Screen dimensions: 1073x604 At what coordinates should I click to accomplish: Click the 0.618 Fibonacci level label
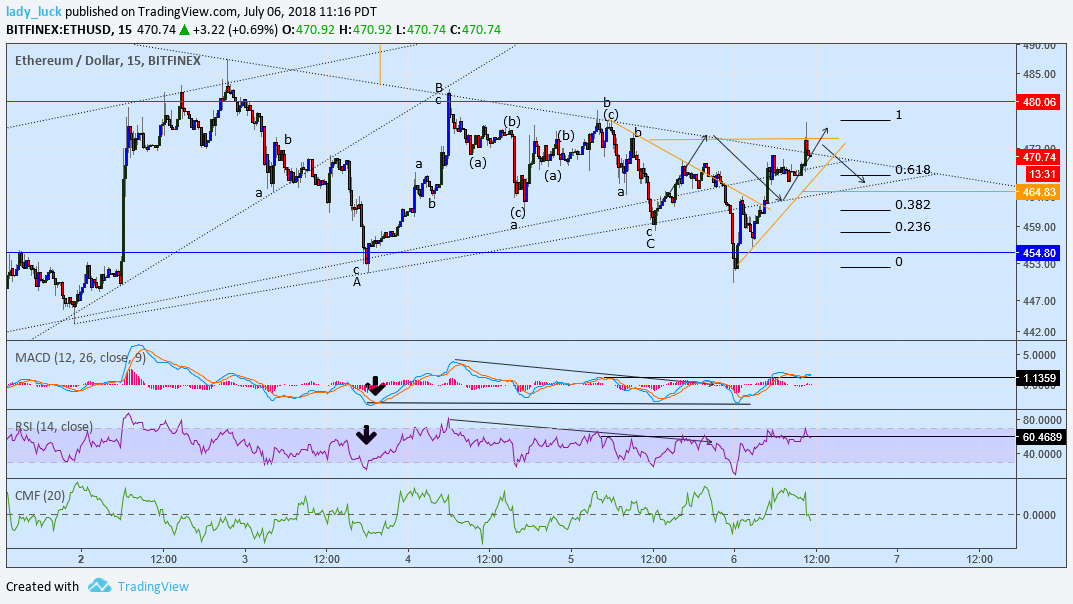(913, 170)
